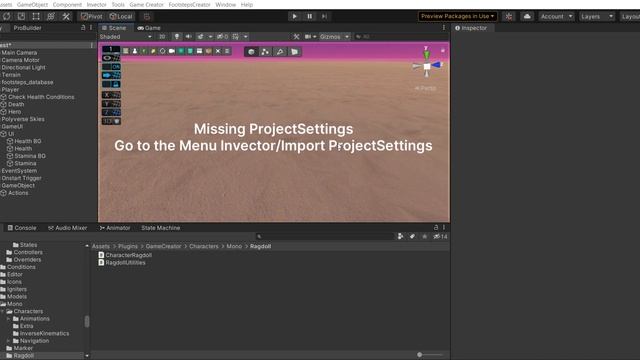Select Stamina BG in Hierarchy
Screen dimensions: 640x360
(x=30, y=156)
